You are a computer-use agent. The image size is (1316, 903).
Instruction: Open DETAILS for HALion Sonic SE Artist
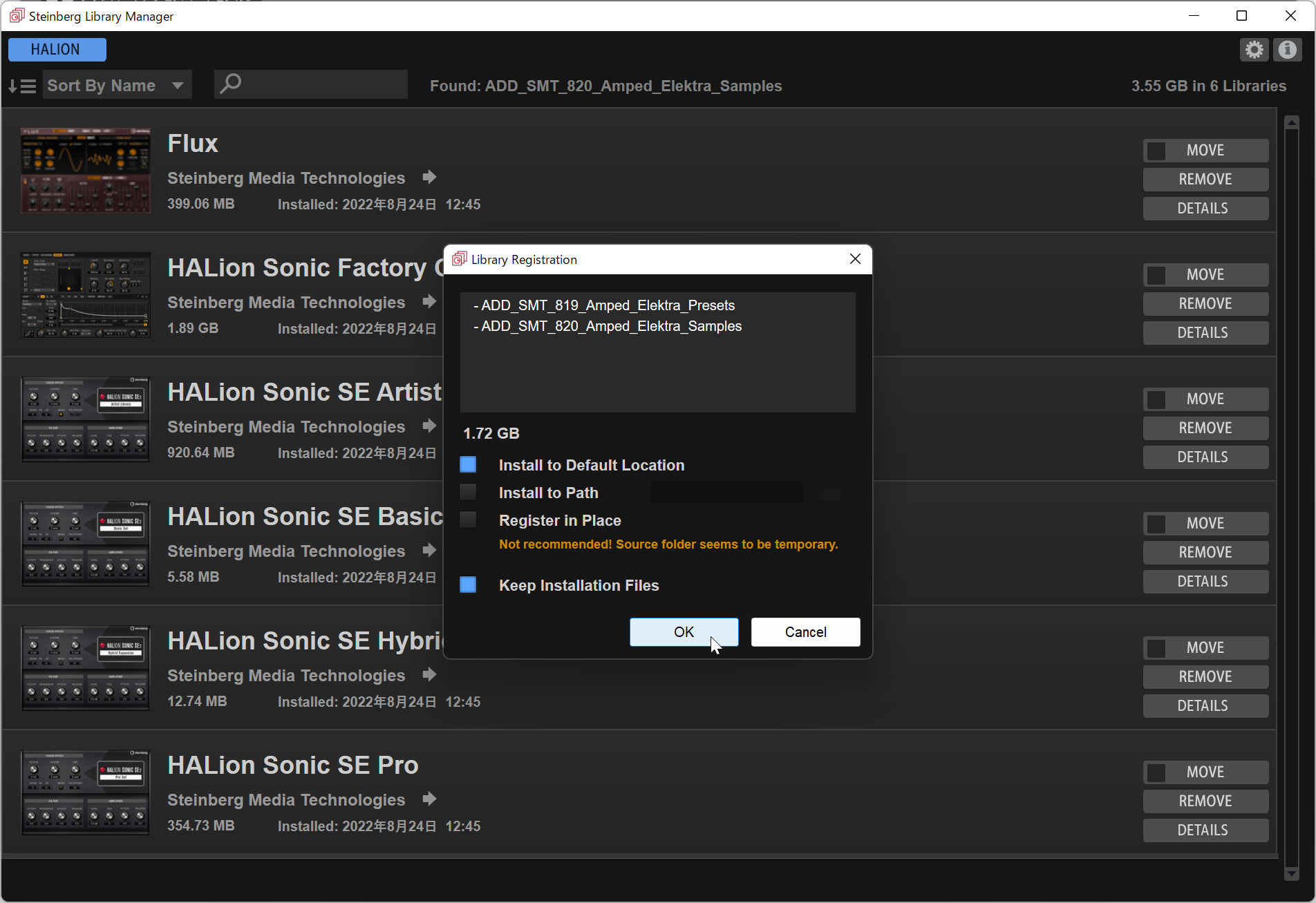coord(1205,457)
